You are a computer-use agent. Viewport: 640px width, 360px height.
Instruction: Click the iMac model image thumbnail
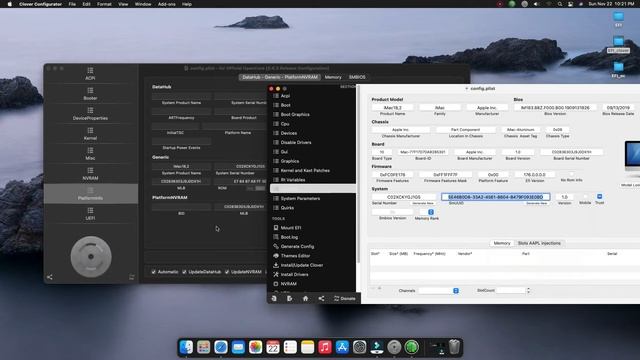pos(632,159)
